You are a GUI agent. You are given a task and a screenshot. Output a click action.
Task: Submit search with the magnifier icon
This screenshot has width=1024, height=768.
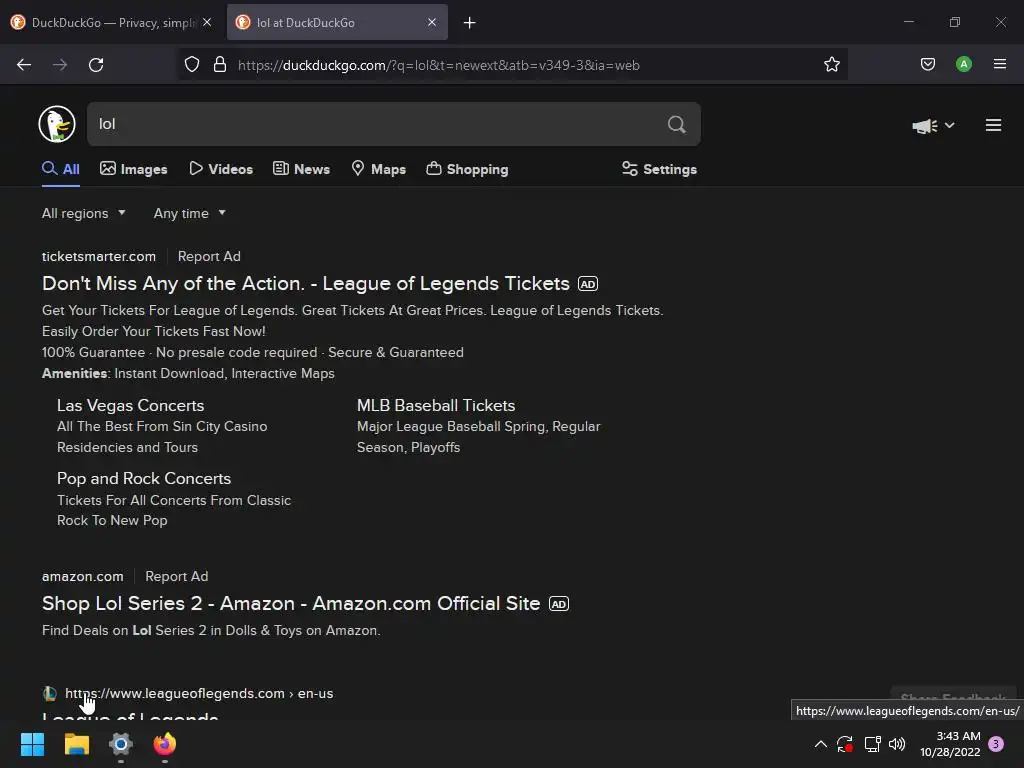tap(677, 124)
